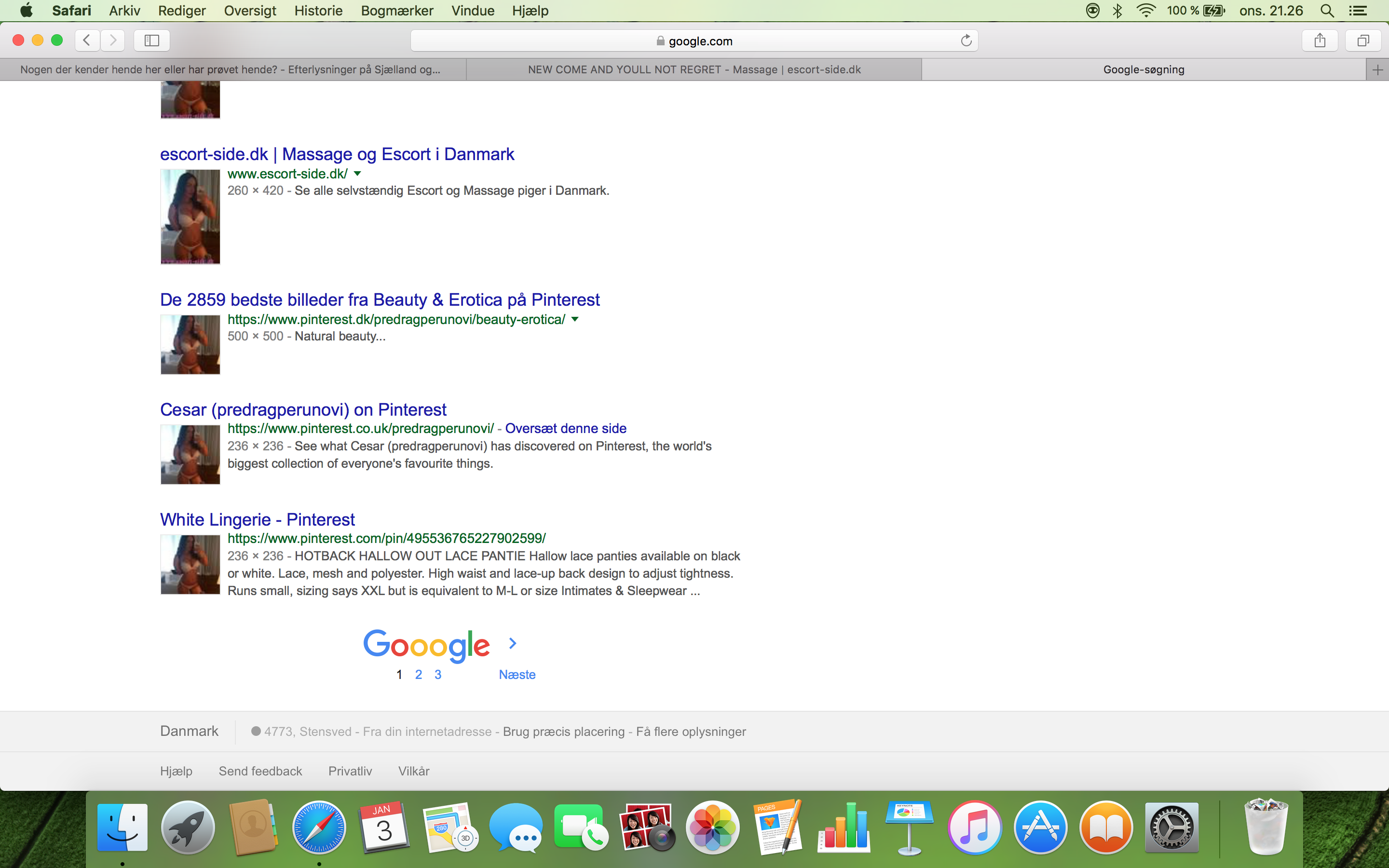Open Finder from the Dock
Screen dimensions: 1389x868
[x=122, y=827]
